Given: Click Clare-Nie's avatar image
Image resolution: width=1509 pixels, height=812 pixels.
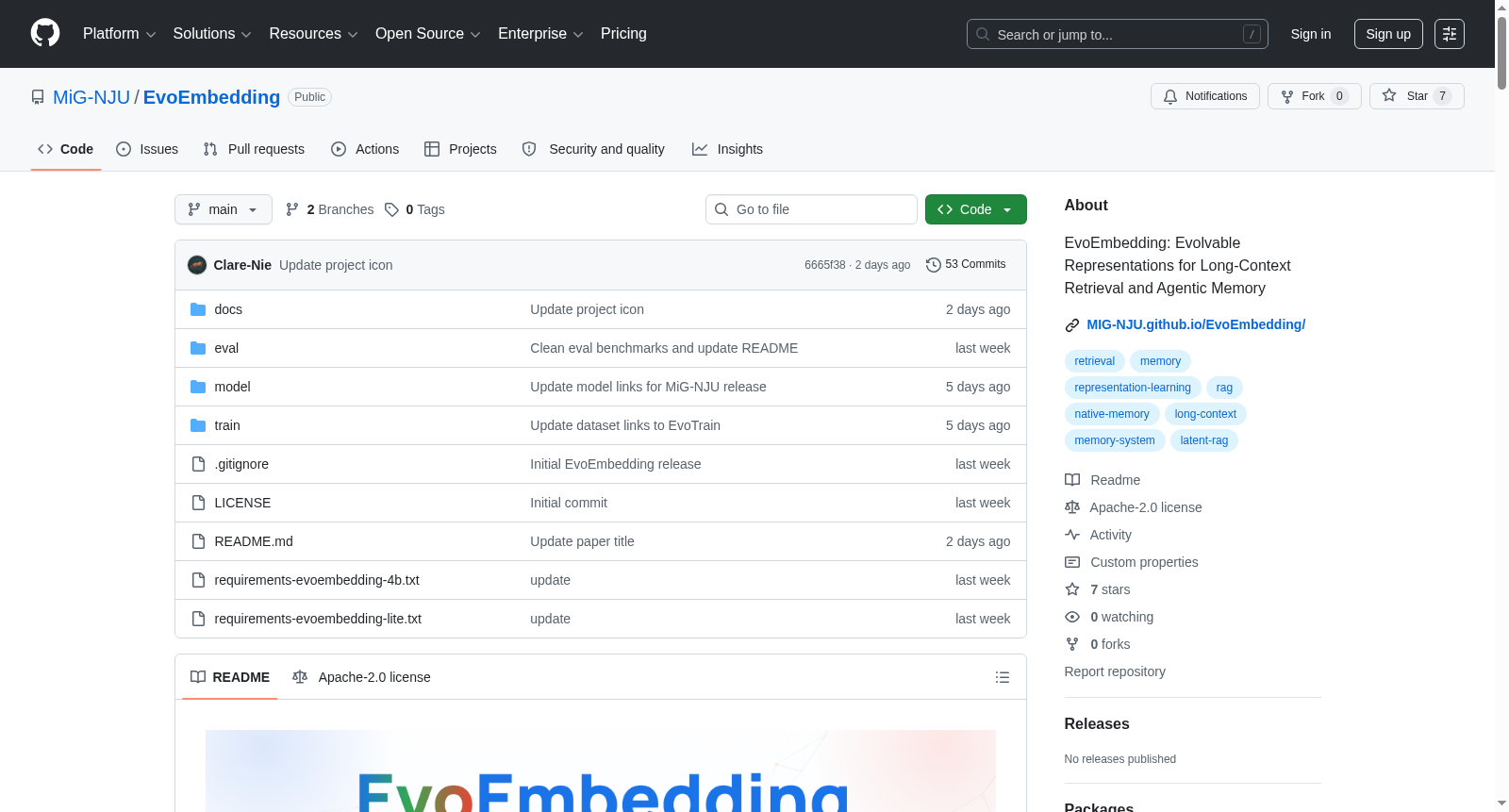Looking at the screenshot, I should click(x=197, y=265).
